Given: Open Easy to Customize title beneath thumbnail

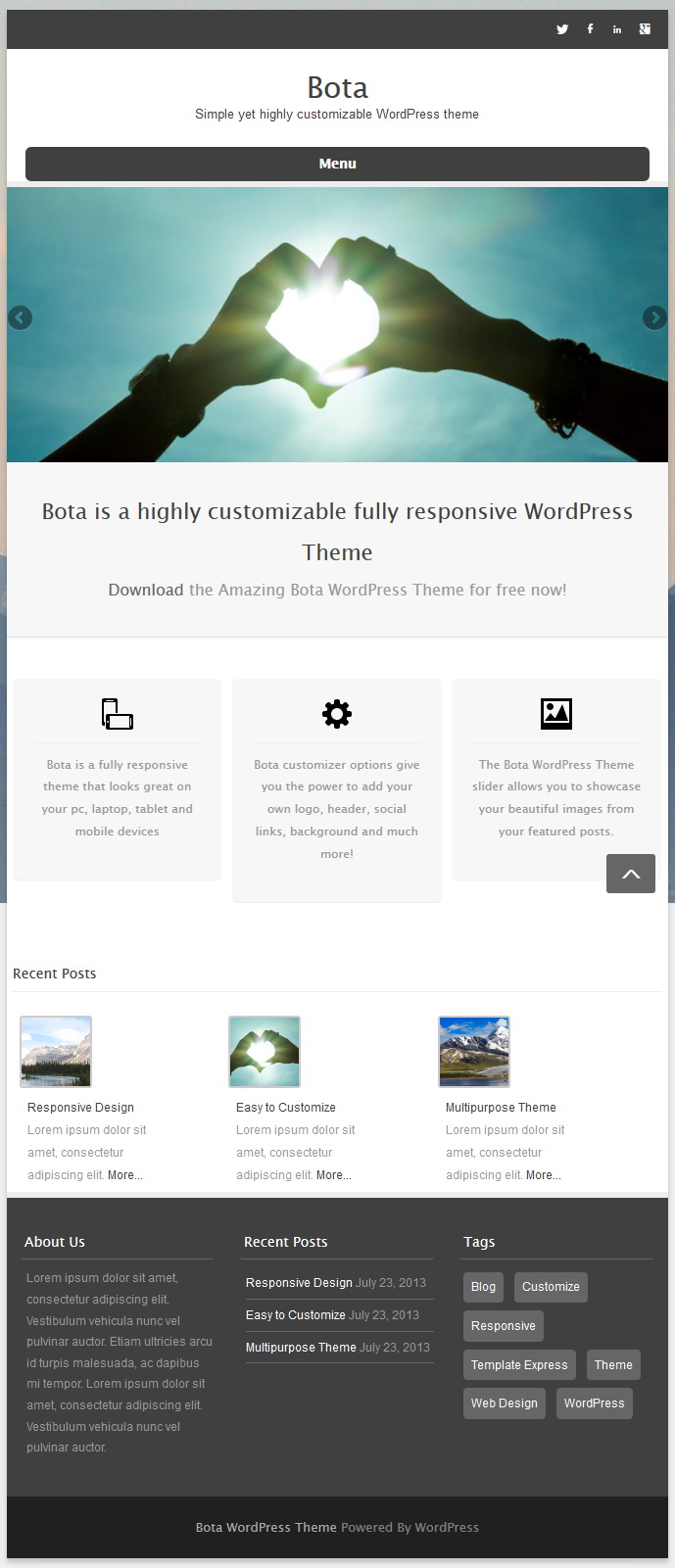Looking at the screenshot, I should (286, 1108).
